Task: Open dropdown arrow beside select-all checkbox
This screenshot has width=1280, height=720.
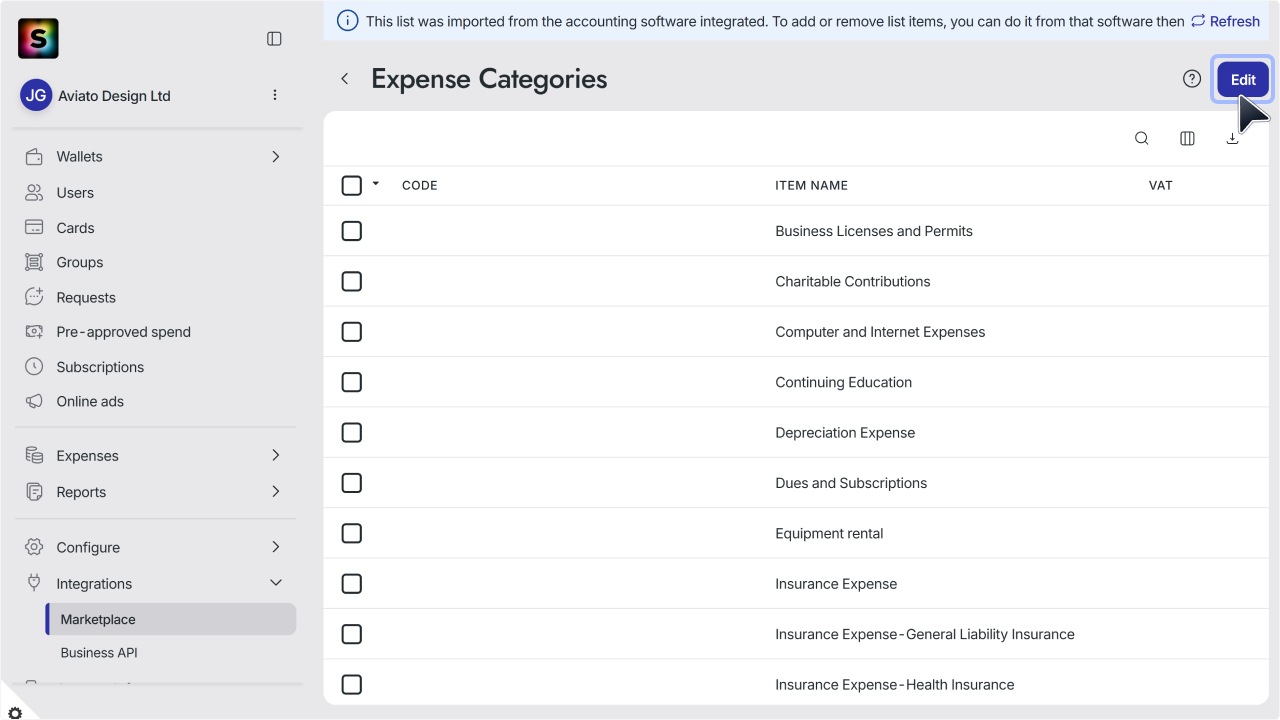Action: tap(376, 184)
